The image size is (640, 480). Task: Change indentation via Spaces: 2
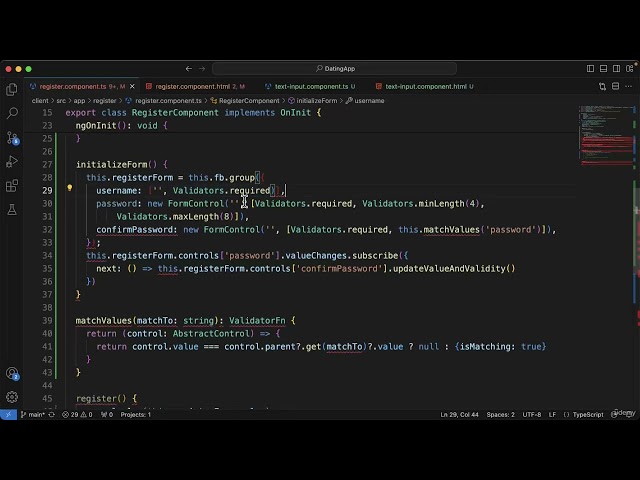[x=500, y=414]
